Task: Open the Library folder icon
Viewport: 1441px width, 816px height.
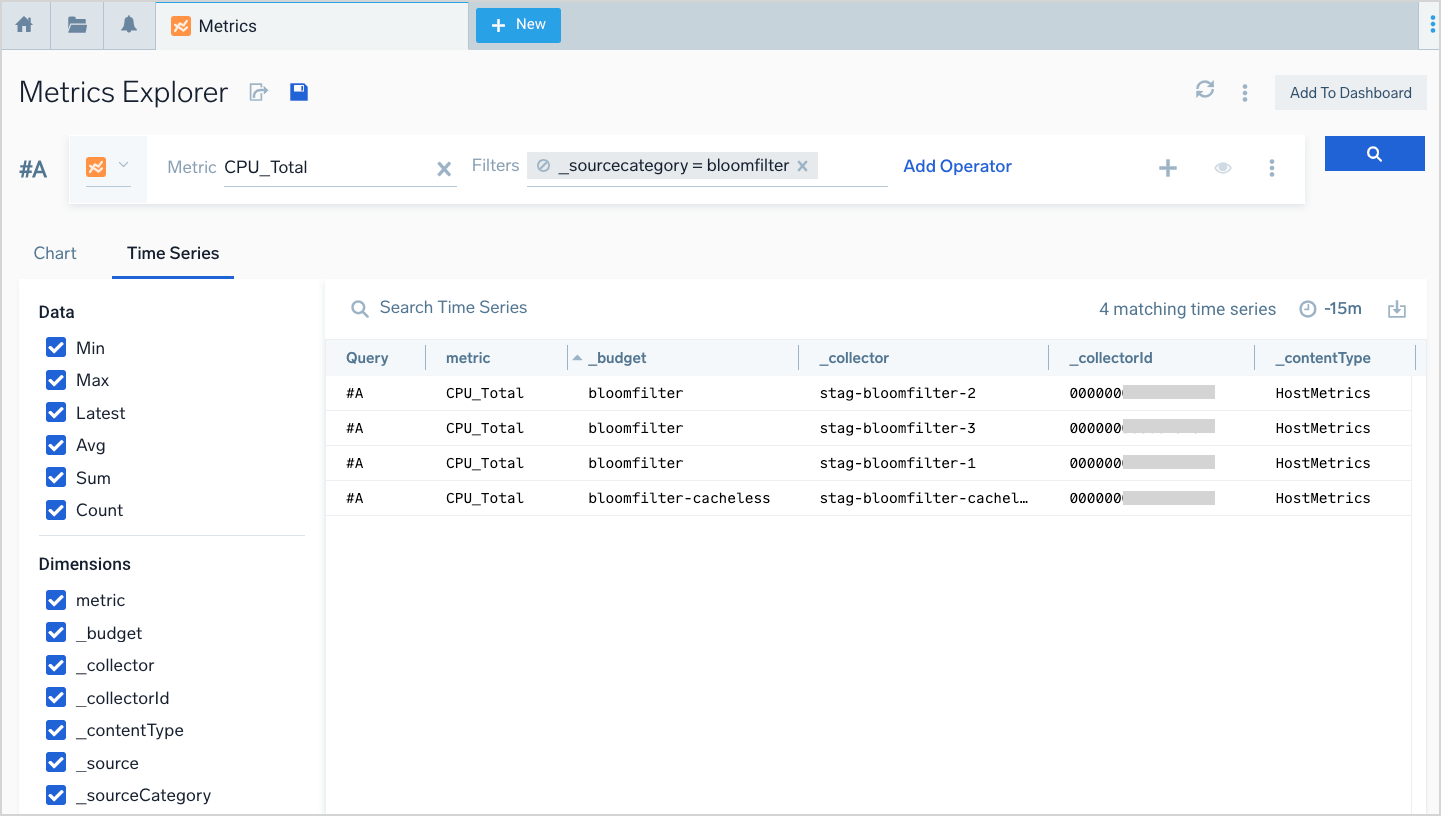Action: (x=77, y=25)
